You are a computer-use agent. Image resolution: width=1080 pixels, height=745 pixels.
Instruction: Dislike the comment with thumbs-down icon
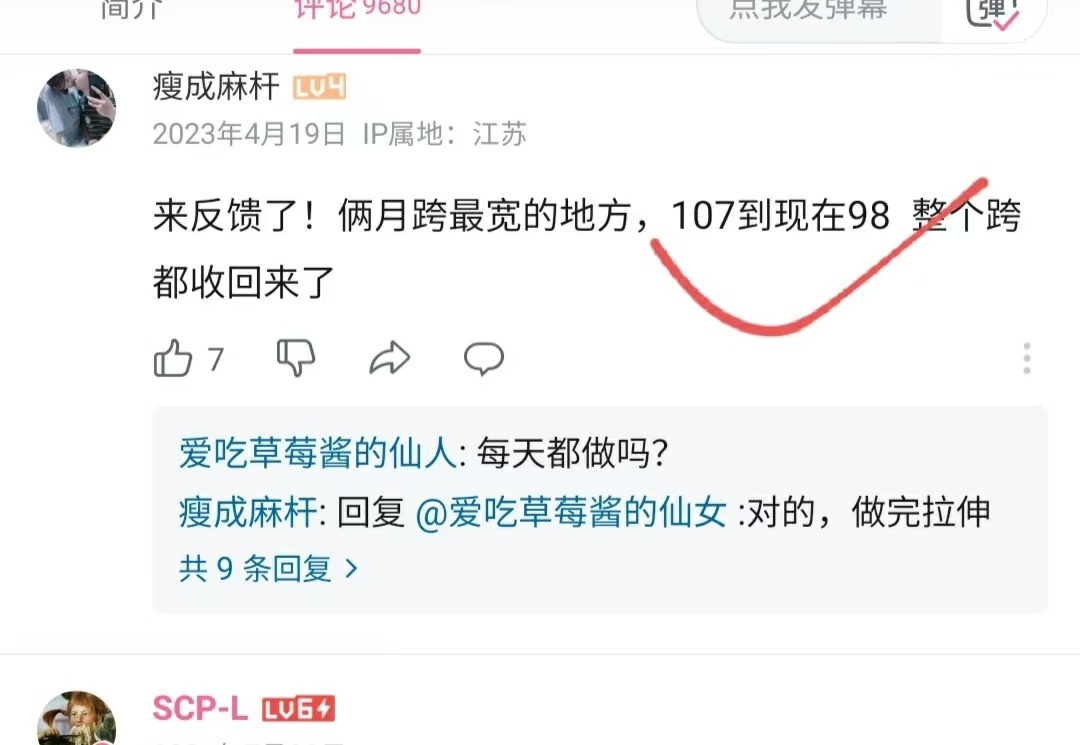coord(295,358)
